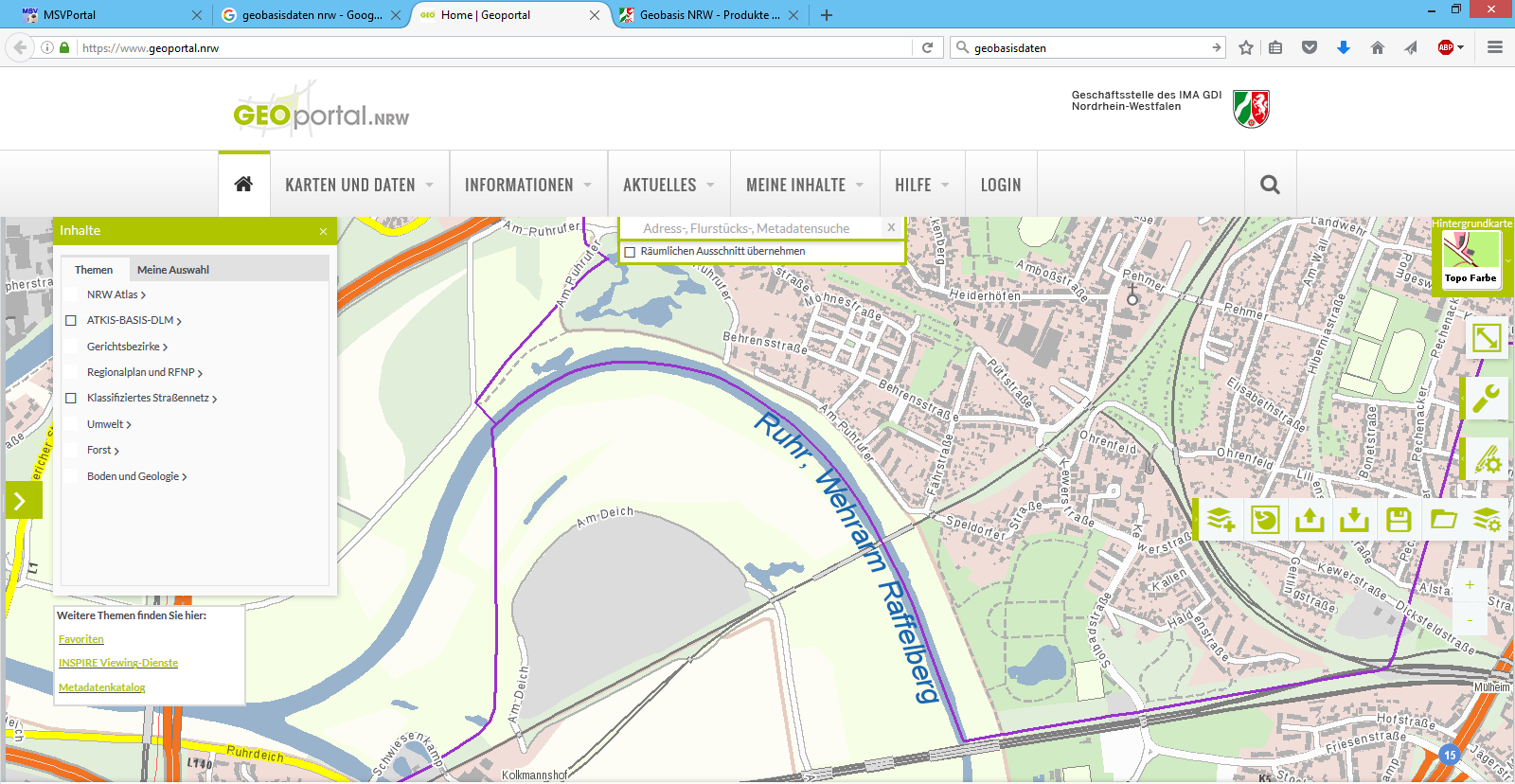Follow the INSPIRE Viewing-Dienste link
1515x784 pixels.
[118, 664]
